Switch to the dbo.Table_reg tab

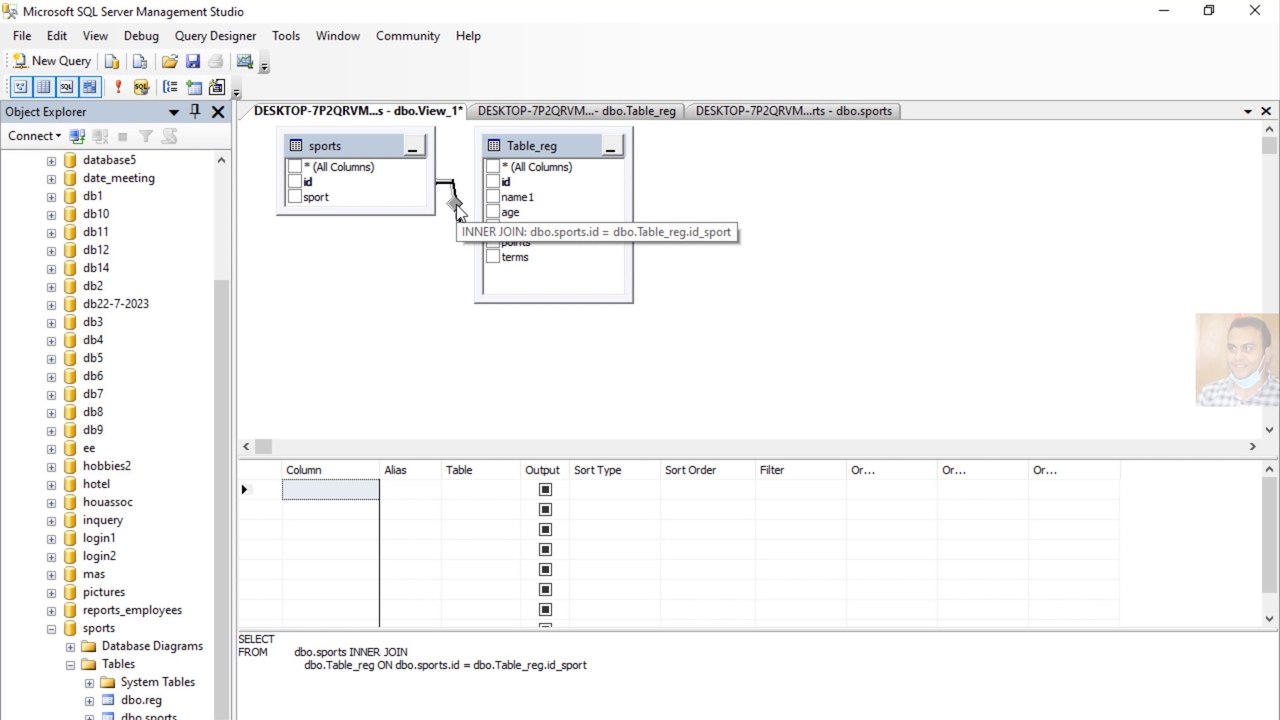pos(577,111)
